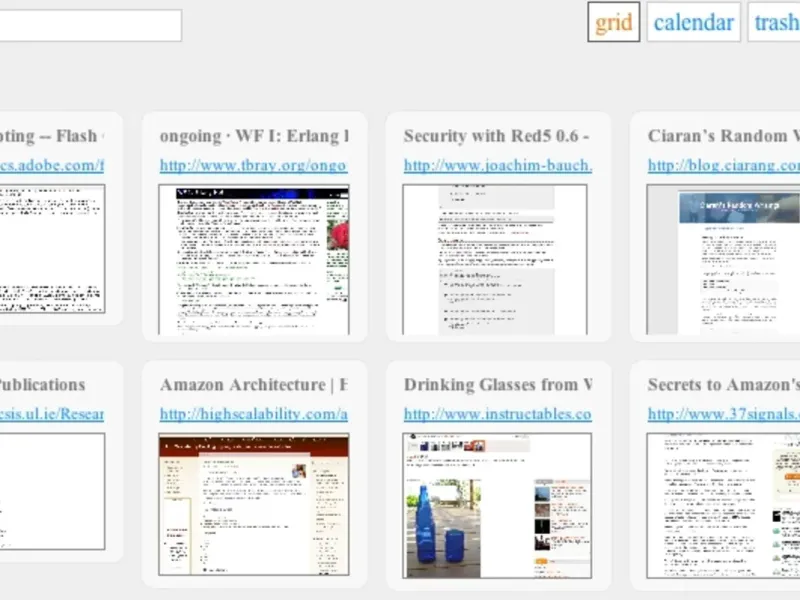Open the 37signals.com link

pos(723,414)
